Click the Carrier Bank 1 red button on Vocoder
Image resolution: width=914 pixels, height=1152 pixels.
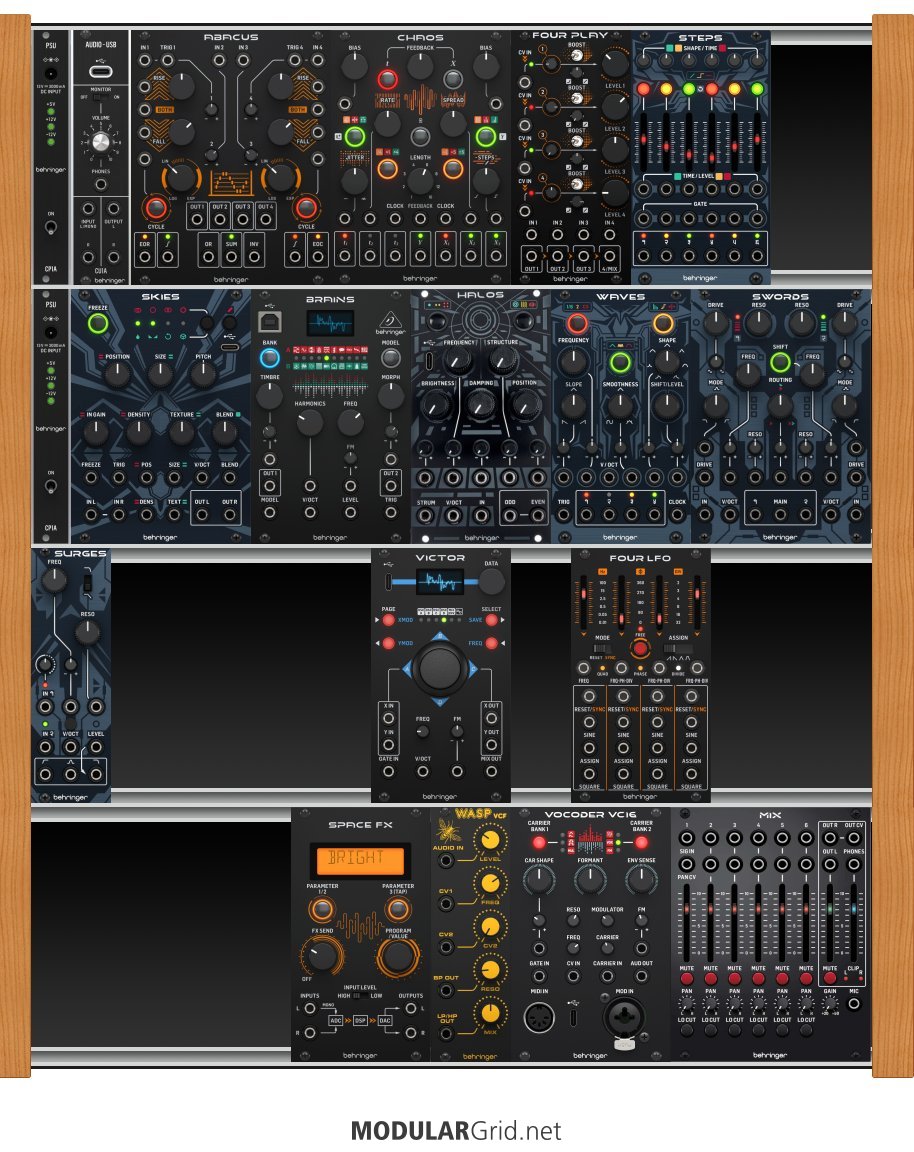(x=539, y=843)
